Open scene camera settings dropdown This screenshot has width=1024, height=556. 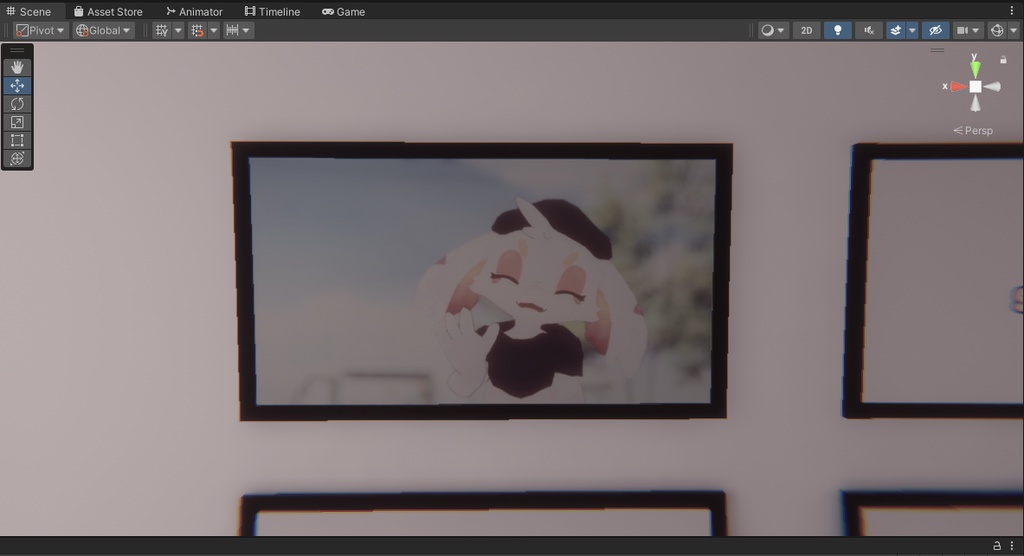(968, 30)
